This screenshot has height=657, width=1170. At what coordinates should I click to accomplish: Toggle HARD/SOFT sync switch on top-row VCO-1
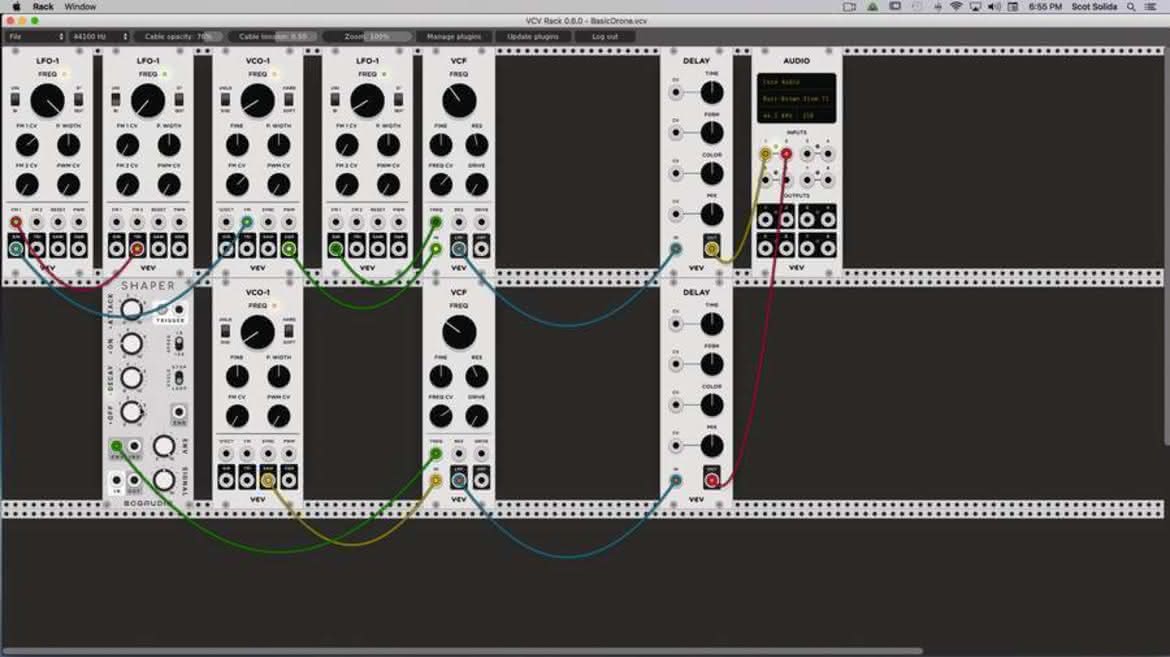289,99
